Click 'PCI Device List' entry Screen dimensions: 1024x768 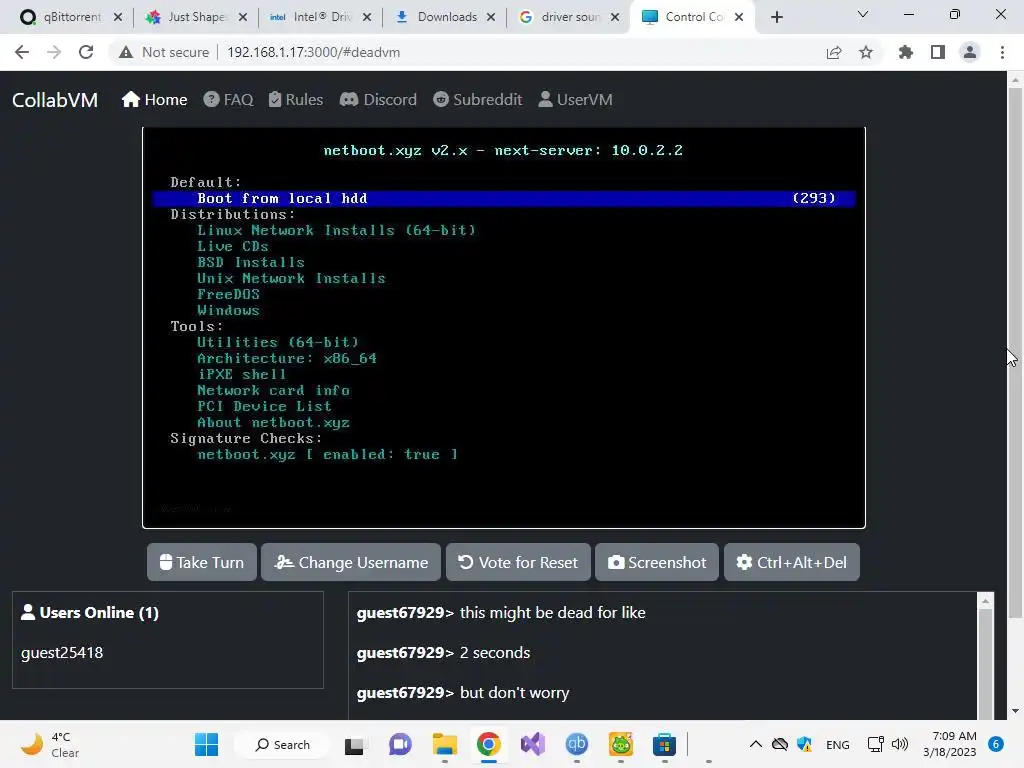(264, 406)
